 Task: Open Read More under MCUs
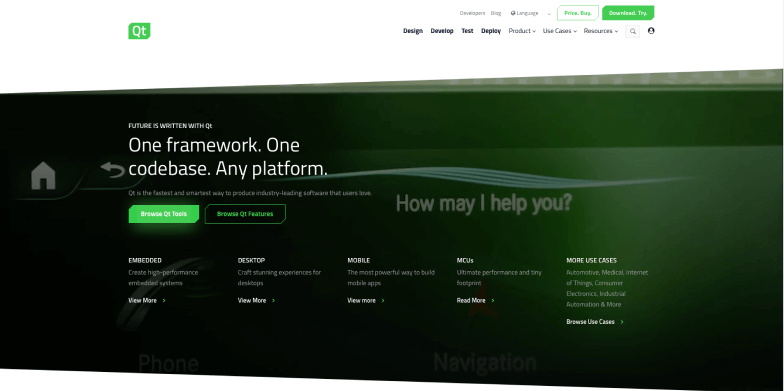click(476, 300)
